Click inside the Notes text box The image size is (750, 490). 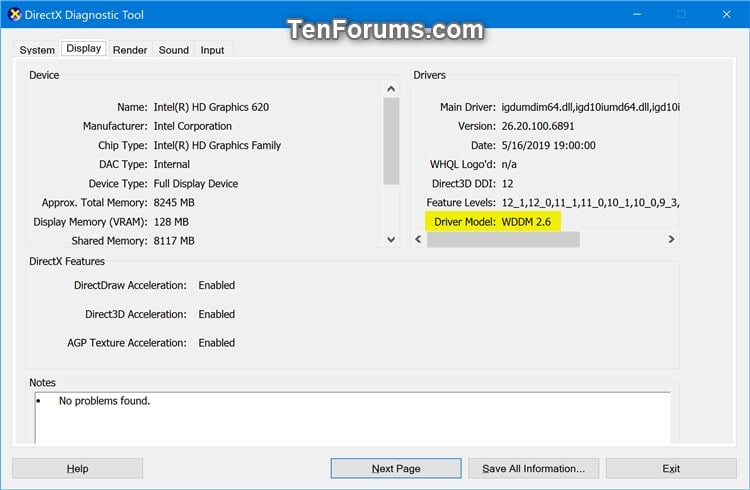pyautogui.click(x=353, y=418)
